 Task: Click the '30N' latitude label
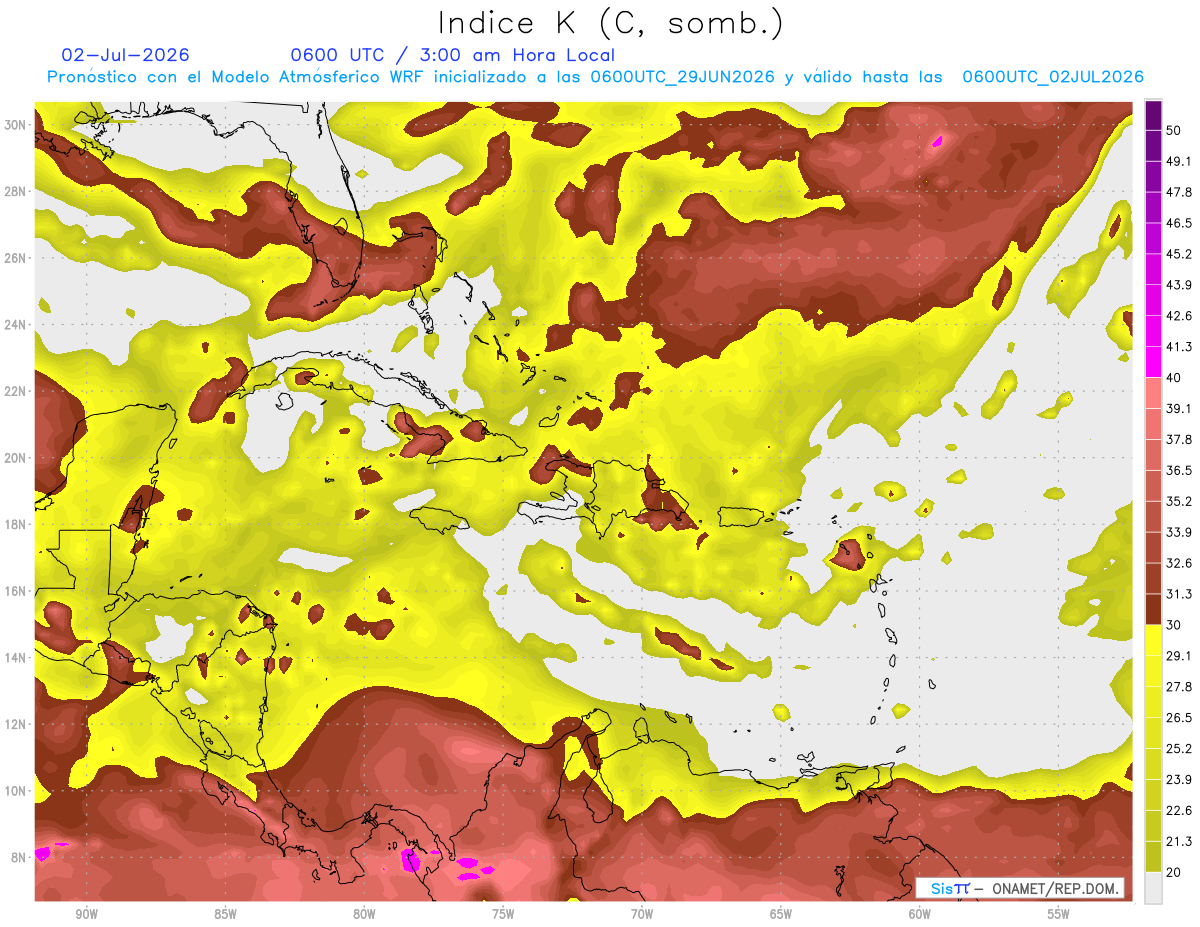point(15,125)
